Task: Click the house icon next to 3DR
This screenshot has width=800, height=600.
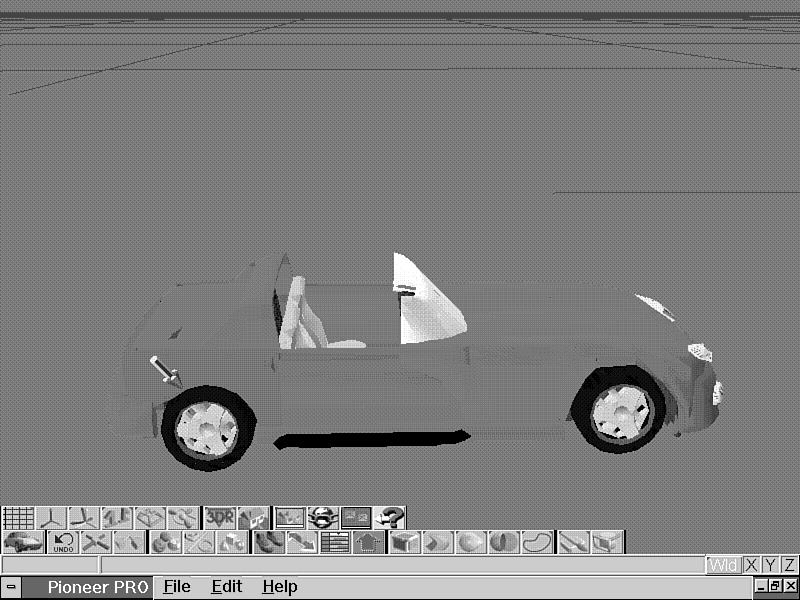Action: (252, 518)
